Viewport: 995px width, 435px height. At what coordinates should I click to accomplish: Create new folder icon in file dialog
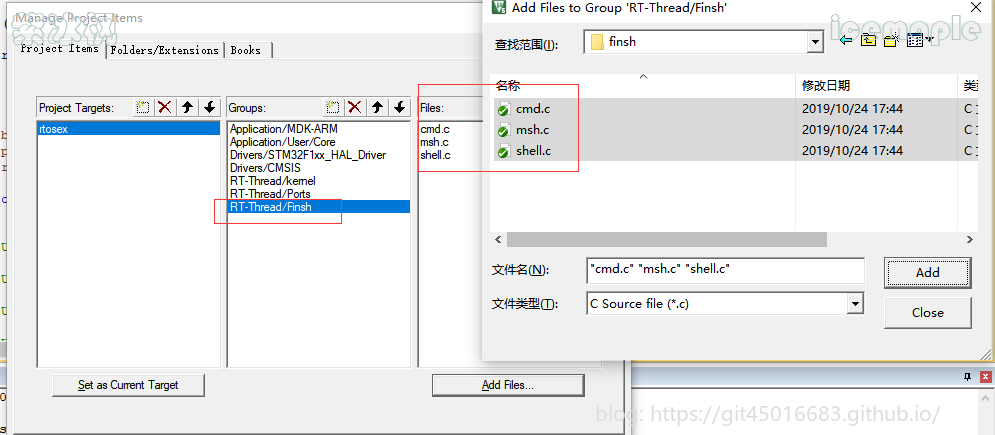pyautogui.click(x=892, y=41)
